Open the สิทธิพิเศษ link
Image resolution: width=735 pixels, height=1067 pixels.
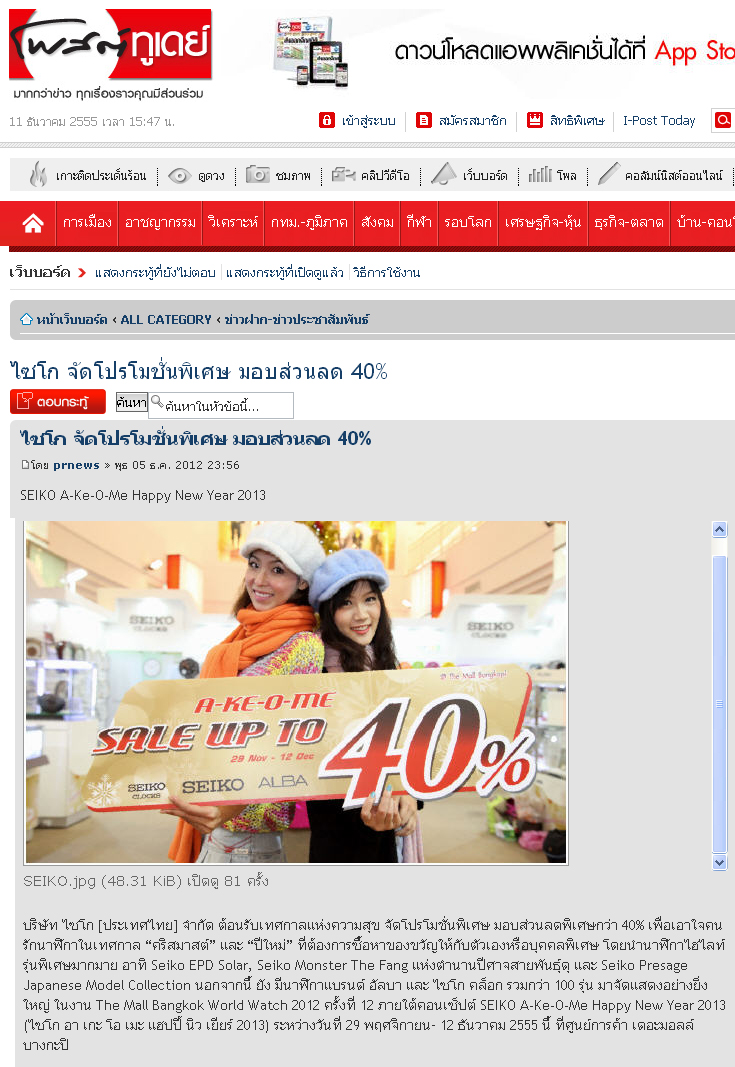[x=577, y=120]
